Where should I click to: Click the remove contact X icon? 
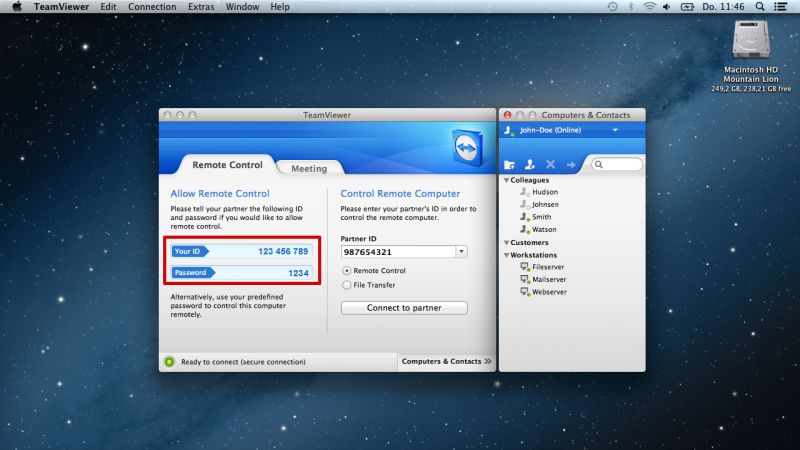pos(551,164)
